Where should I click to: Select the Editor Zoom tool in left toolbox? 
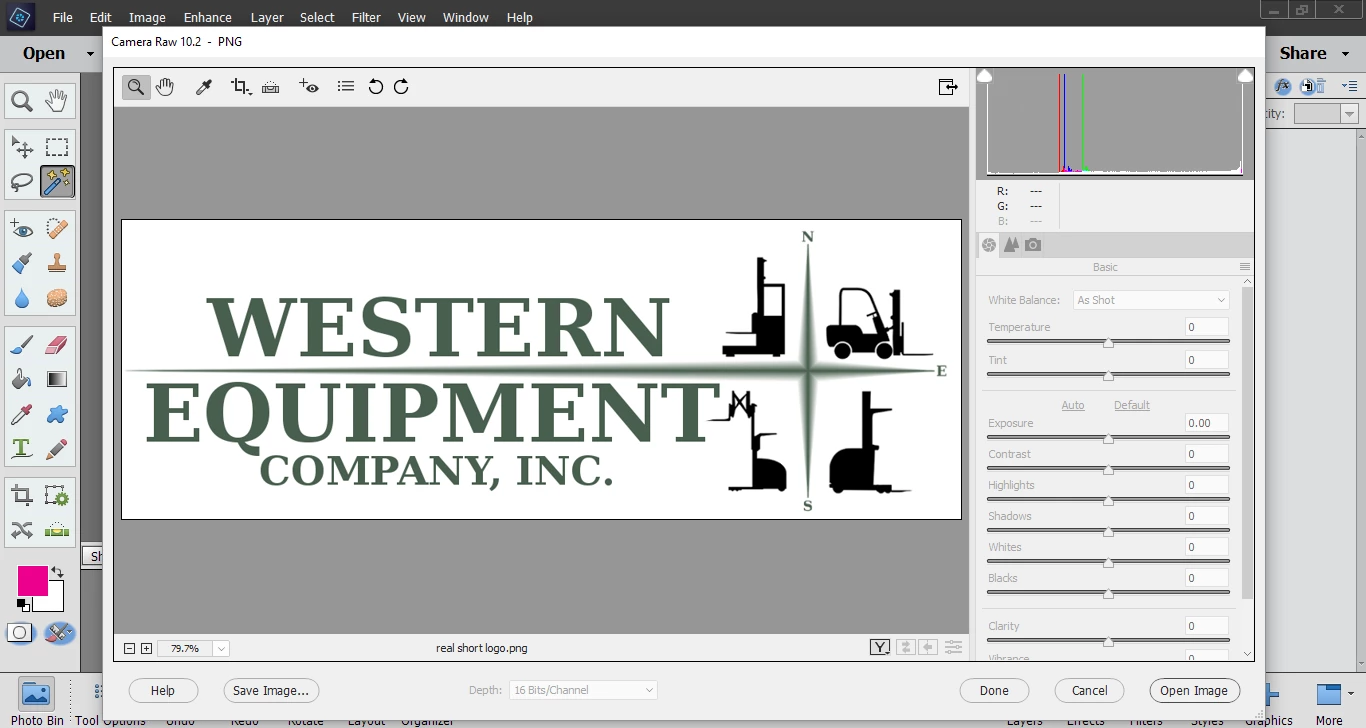(22, 101)
